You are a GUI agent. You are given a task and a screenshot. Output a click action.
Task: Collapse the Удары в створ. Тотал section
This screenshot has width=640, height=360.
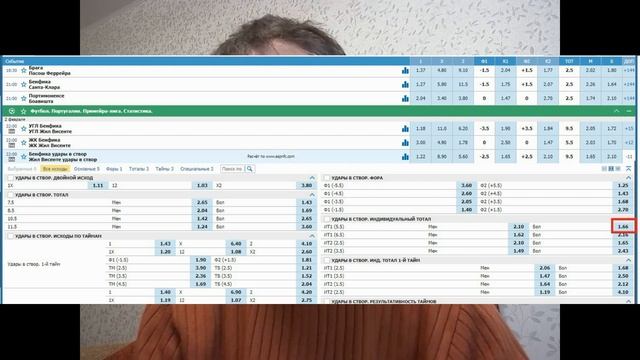tap(312, 195)
